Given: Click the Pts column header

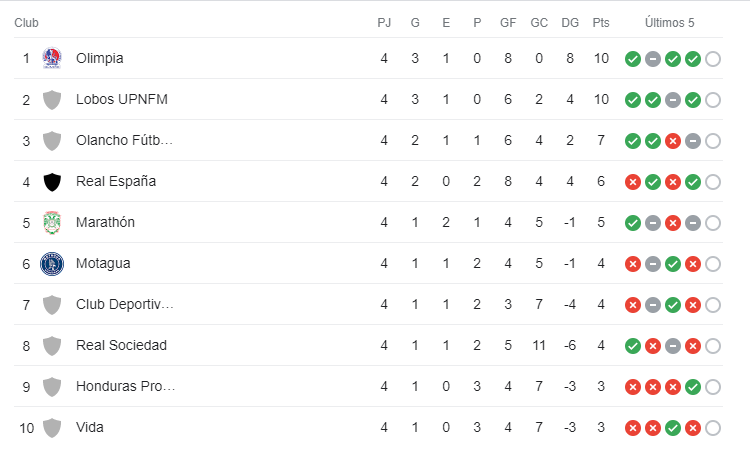Looking at the screenshot, I should [600, 22].
